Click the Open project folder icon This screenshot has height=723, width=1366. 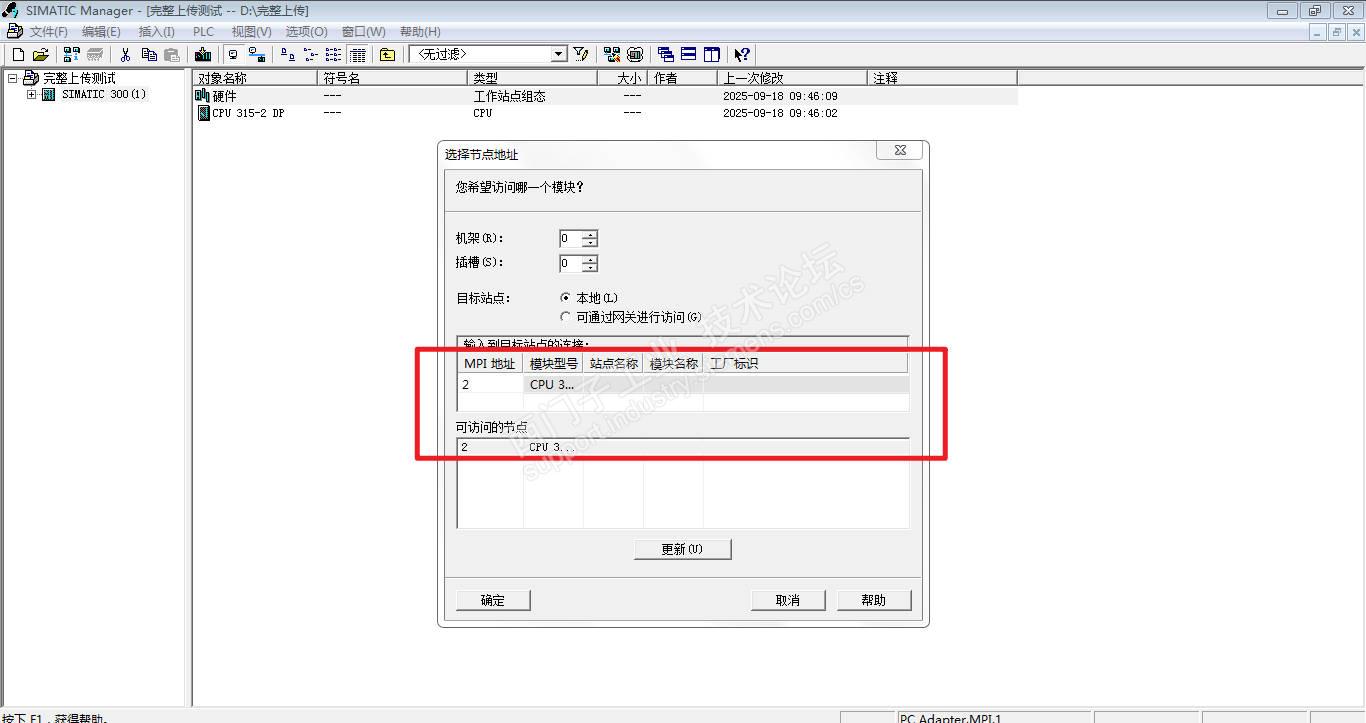pyautogui.click(x=40, y=55)
